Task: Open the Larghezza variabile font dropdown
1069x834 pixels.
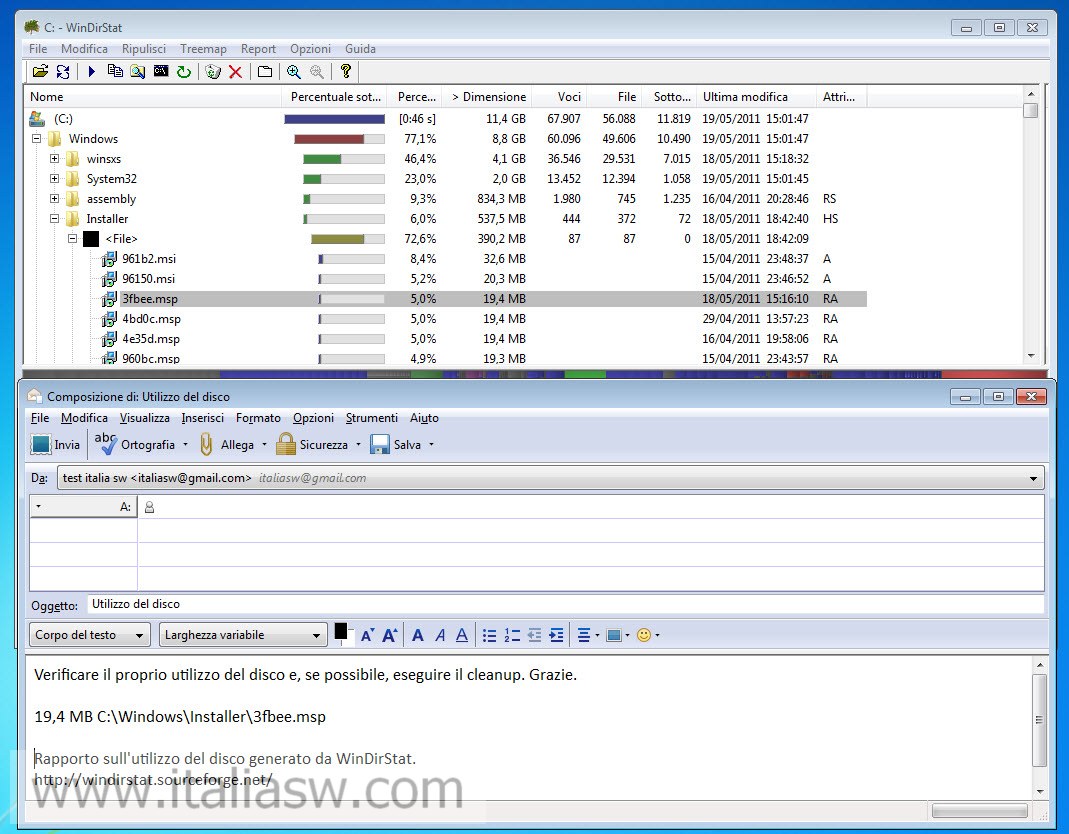Action: (242, 635)
